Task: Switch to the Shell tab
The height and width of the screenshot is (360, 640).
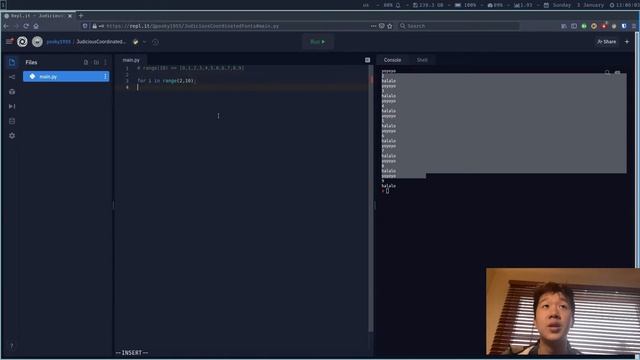Action: point(422,60)
